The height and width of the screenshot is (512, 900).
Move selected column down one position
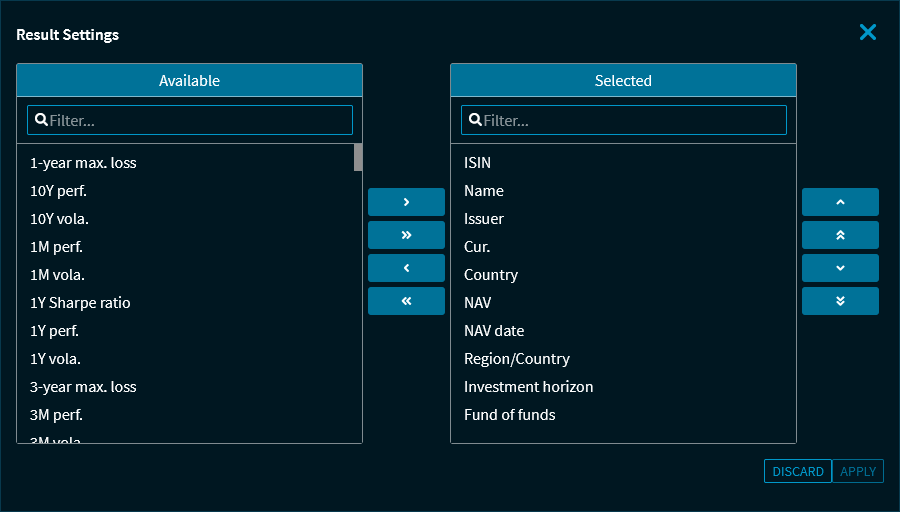coord(840,268)
